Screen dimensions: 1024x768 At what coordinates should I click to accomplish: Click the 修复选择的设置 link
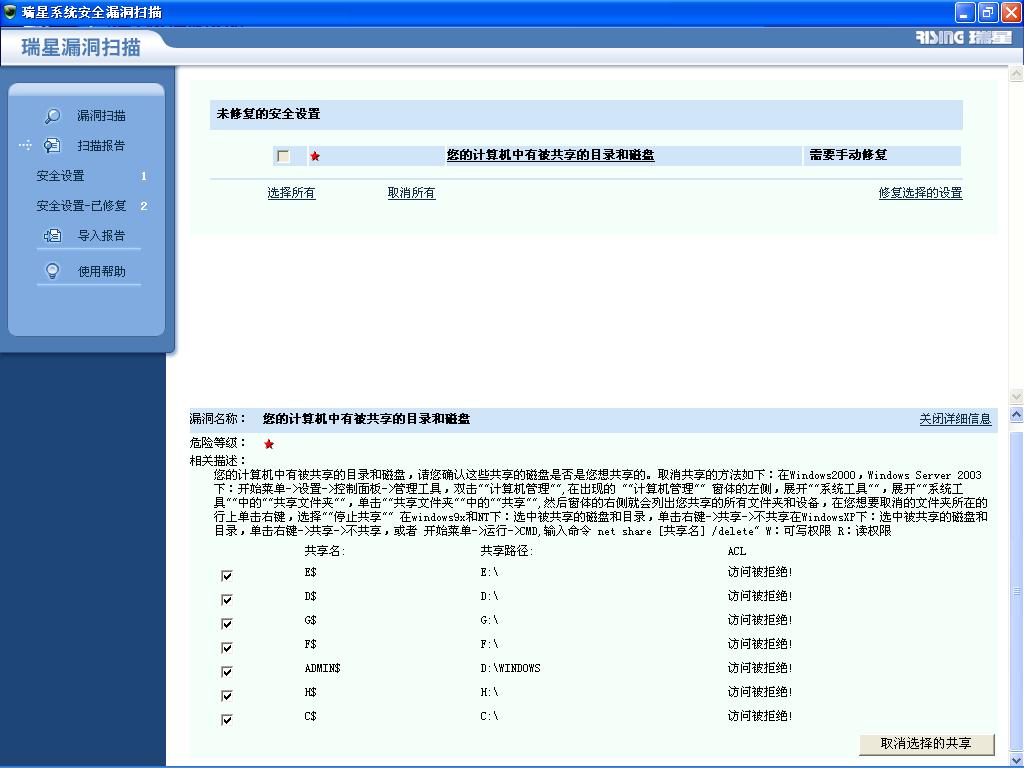[x=920, y=193]
